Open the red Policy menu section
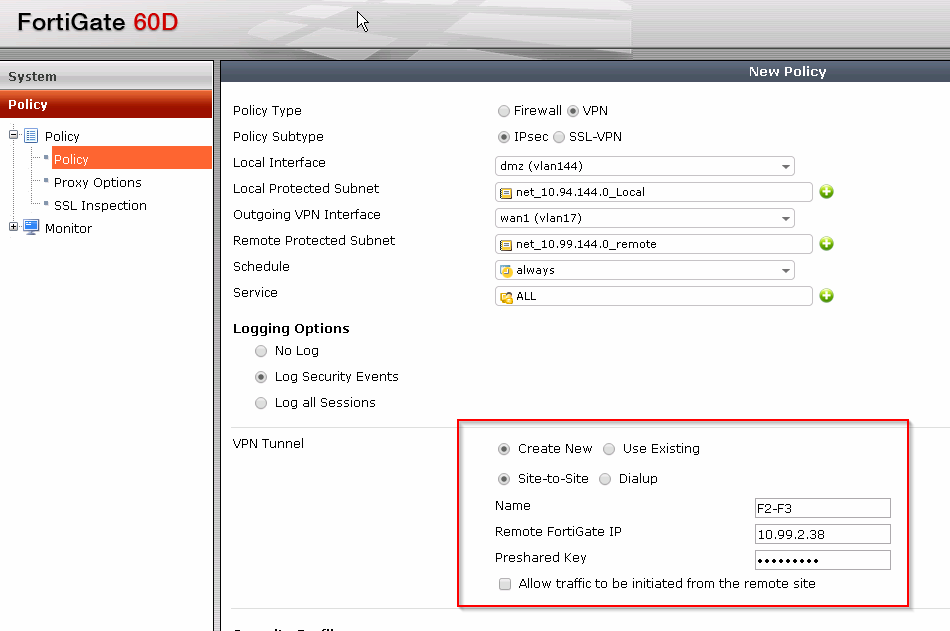This screenshot has height=631, width=950. 106,104
